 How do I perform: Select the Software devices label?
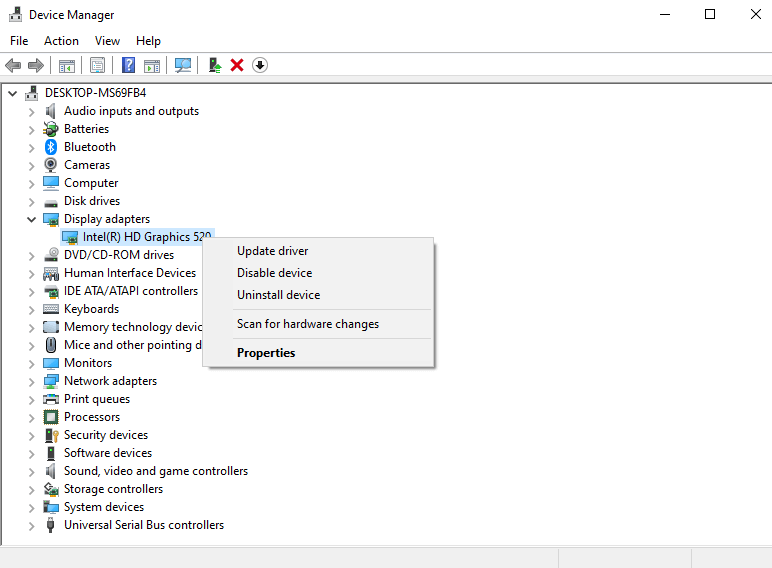click(x=108, y=453)
